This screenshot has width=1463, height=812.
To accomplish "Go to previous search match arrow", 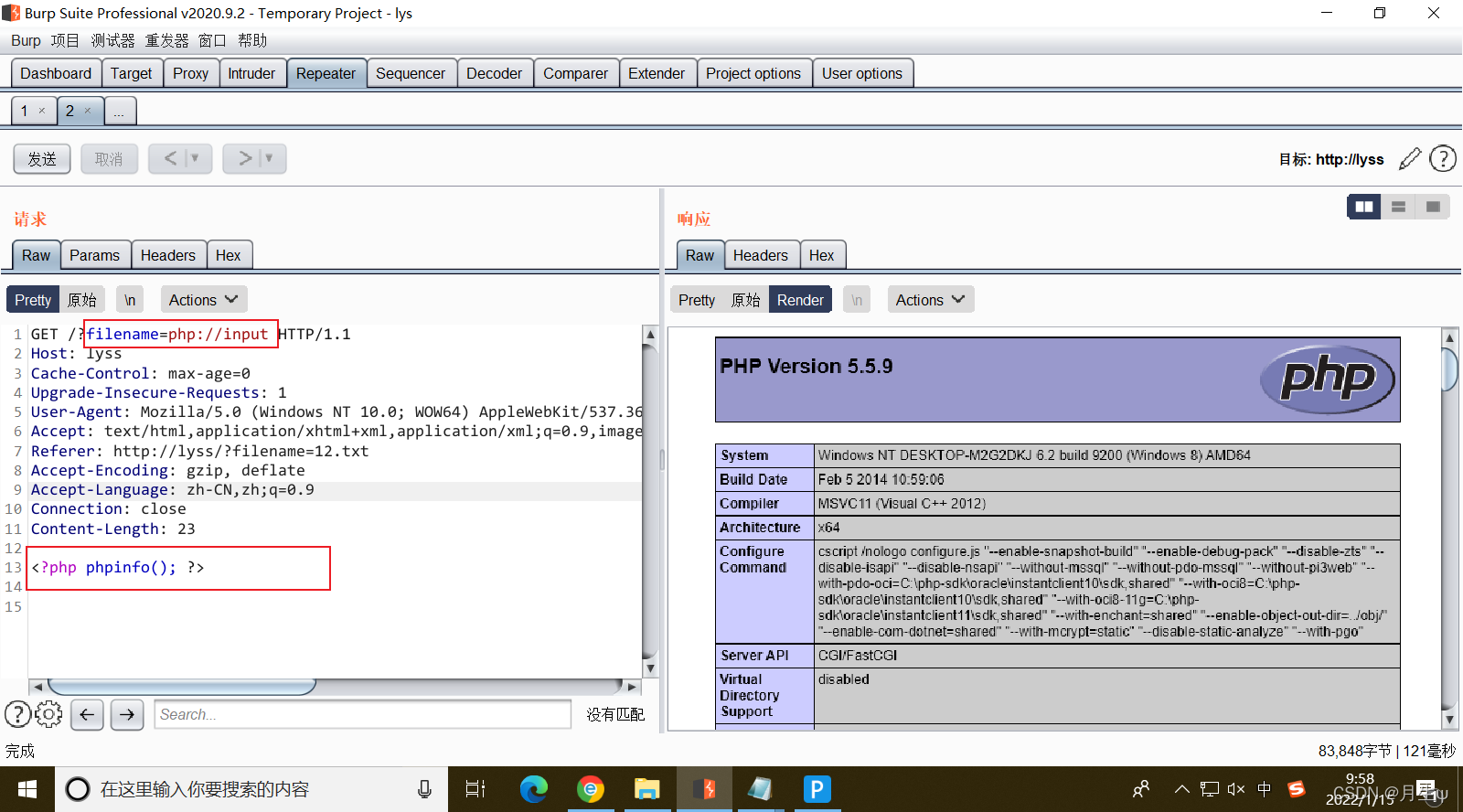I will (x=87, y=714).
